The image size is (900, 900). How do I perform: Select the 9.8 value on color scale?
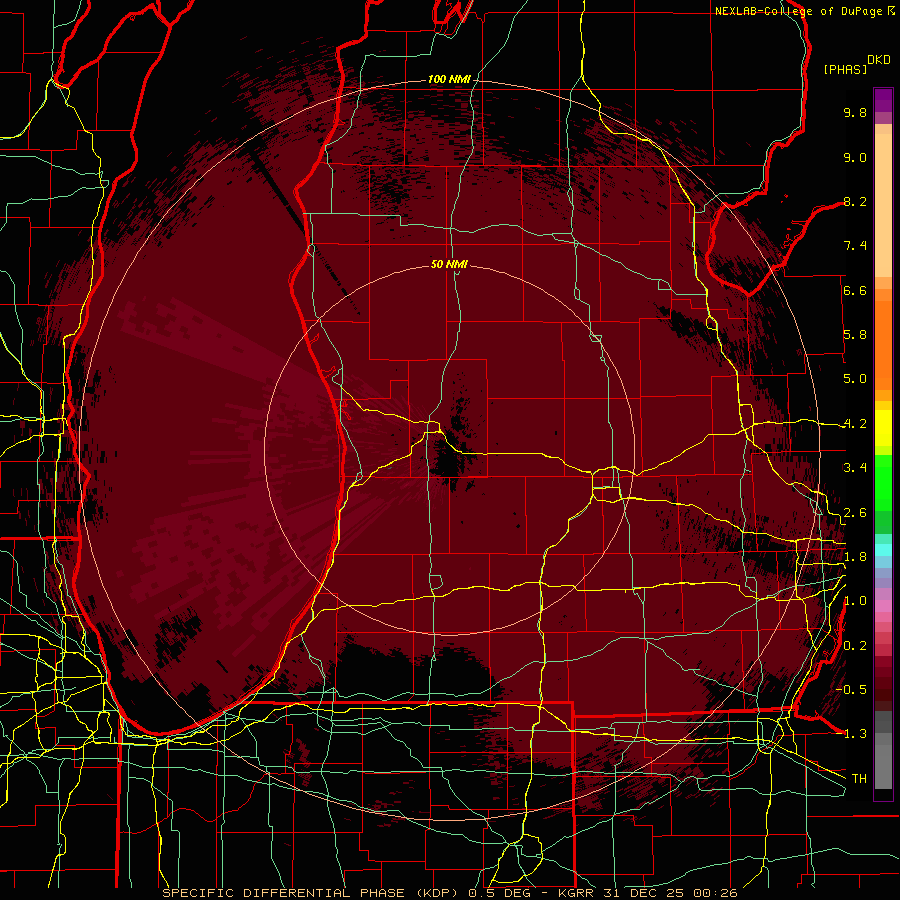(x=855, y=112)
